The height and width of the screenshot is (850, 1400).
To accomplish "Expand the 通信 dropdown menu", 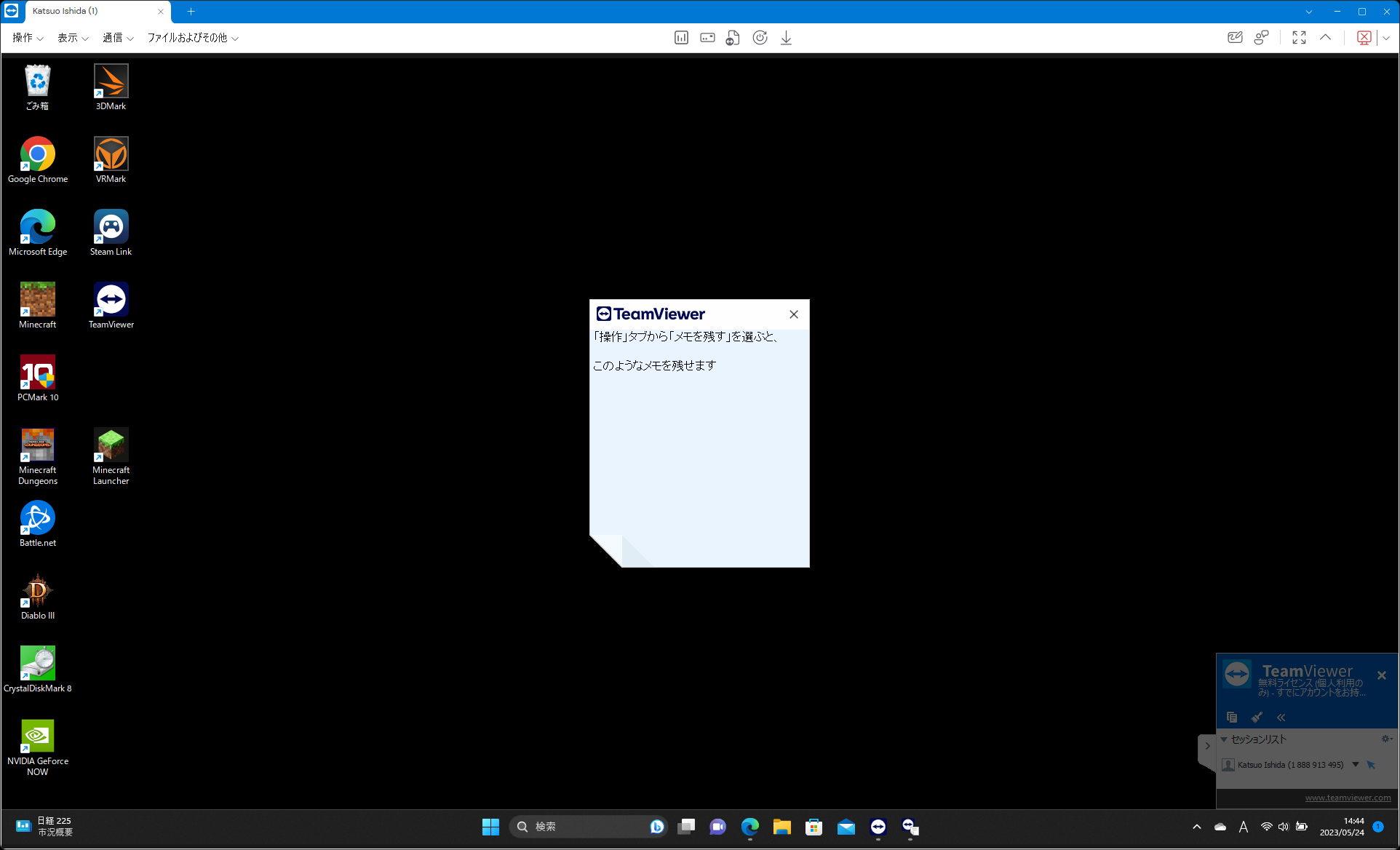I will 118,38.
